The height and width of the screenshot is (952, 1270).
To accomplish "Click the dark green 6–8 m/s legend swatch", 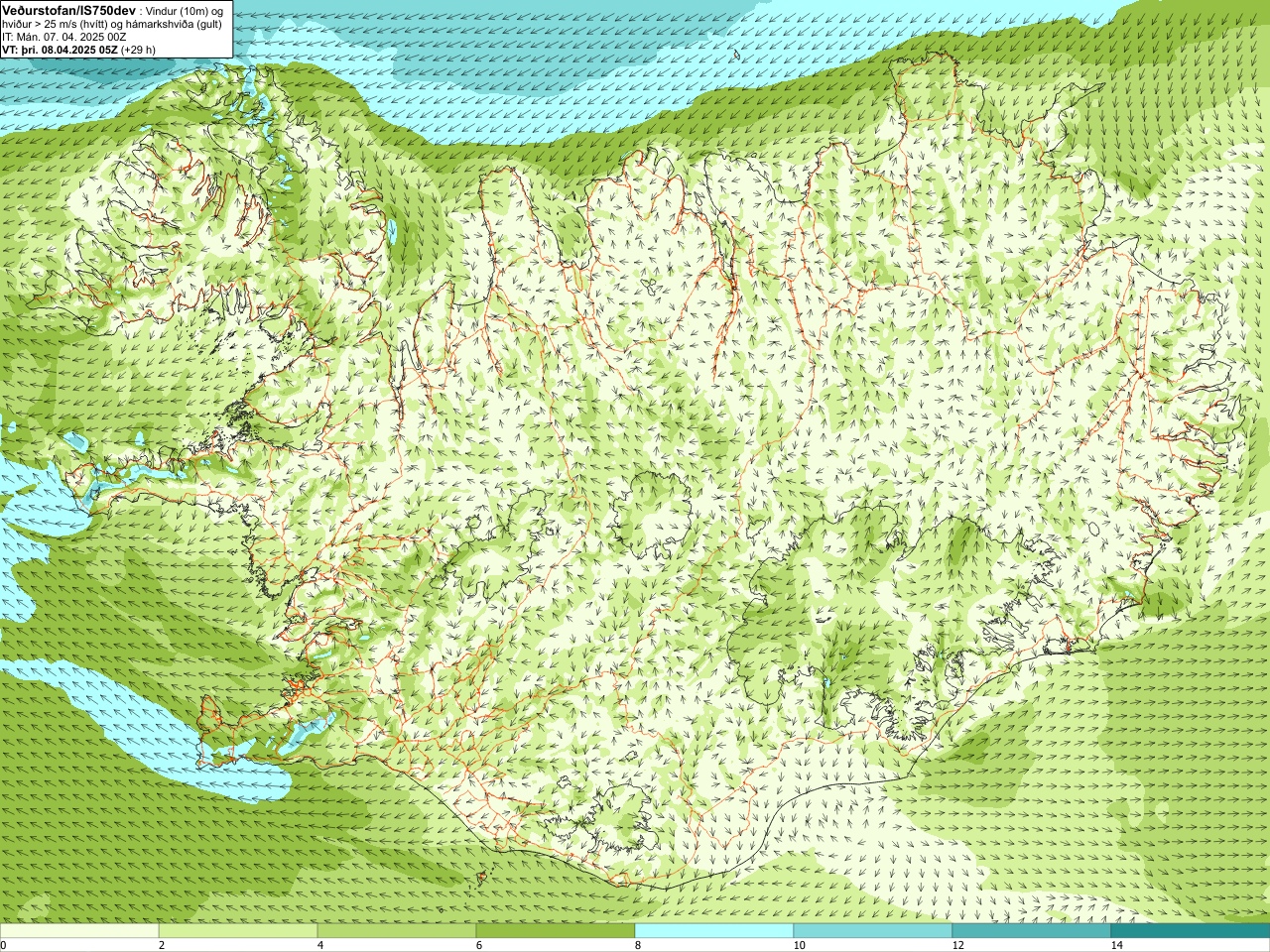I will click(x=556, y=931).
